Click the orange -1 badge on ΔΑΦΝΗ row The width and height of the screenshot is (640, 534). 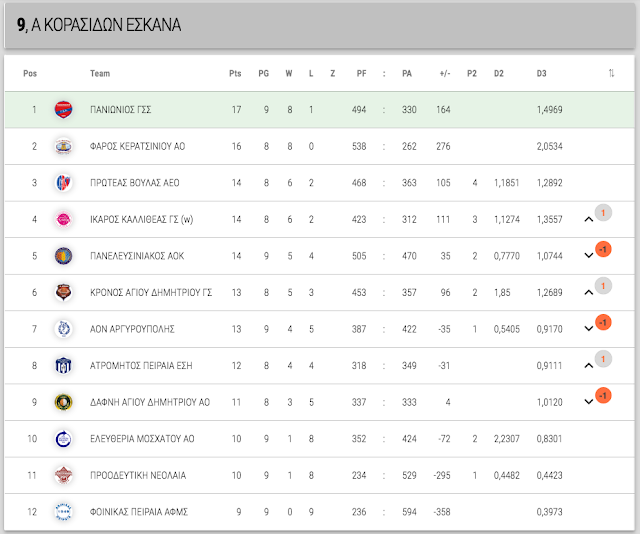[x=603, y=396]
